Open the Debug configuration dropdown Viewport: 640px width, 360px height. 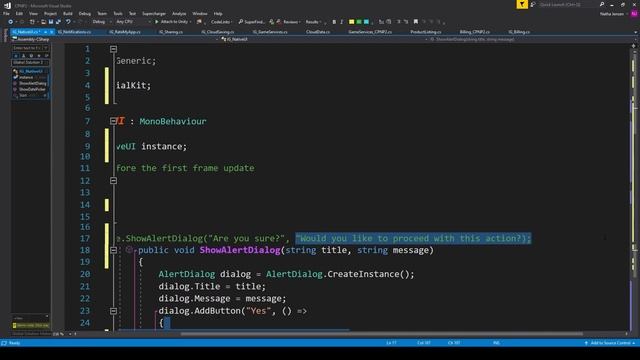tap(101, 22)
